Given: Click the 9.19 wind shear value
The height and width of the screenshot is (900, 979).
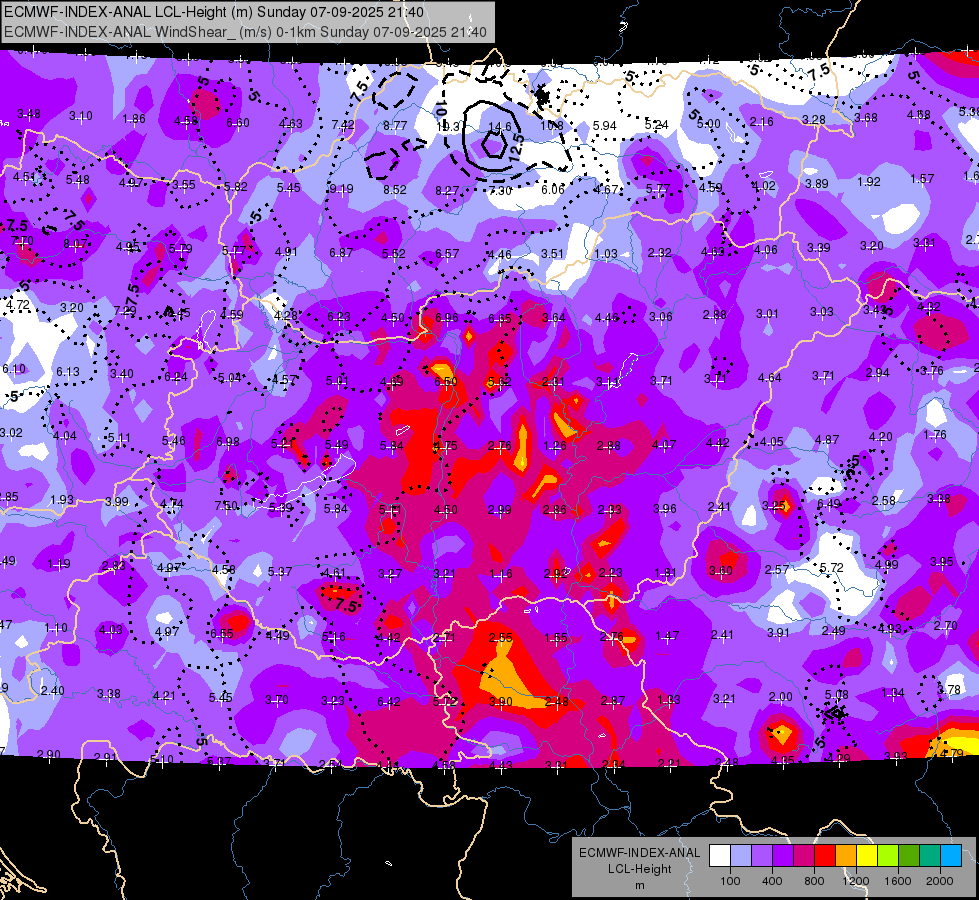Looking at the screenshot, I should tap(341, 189).
